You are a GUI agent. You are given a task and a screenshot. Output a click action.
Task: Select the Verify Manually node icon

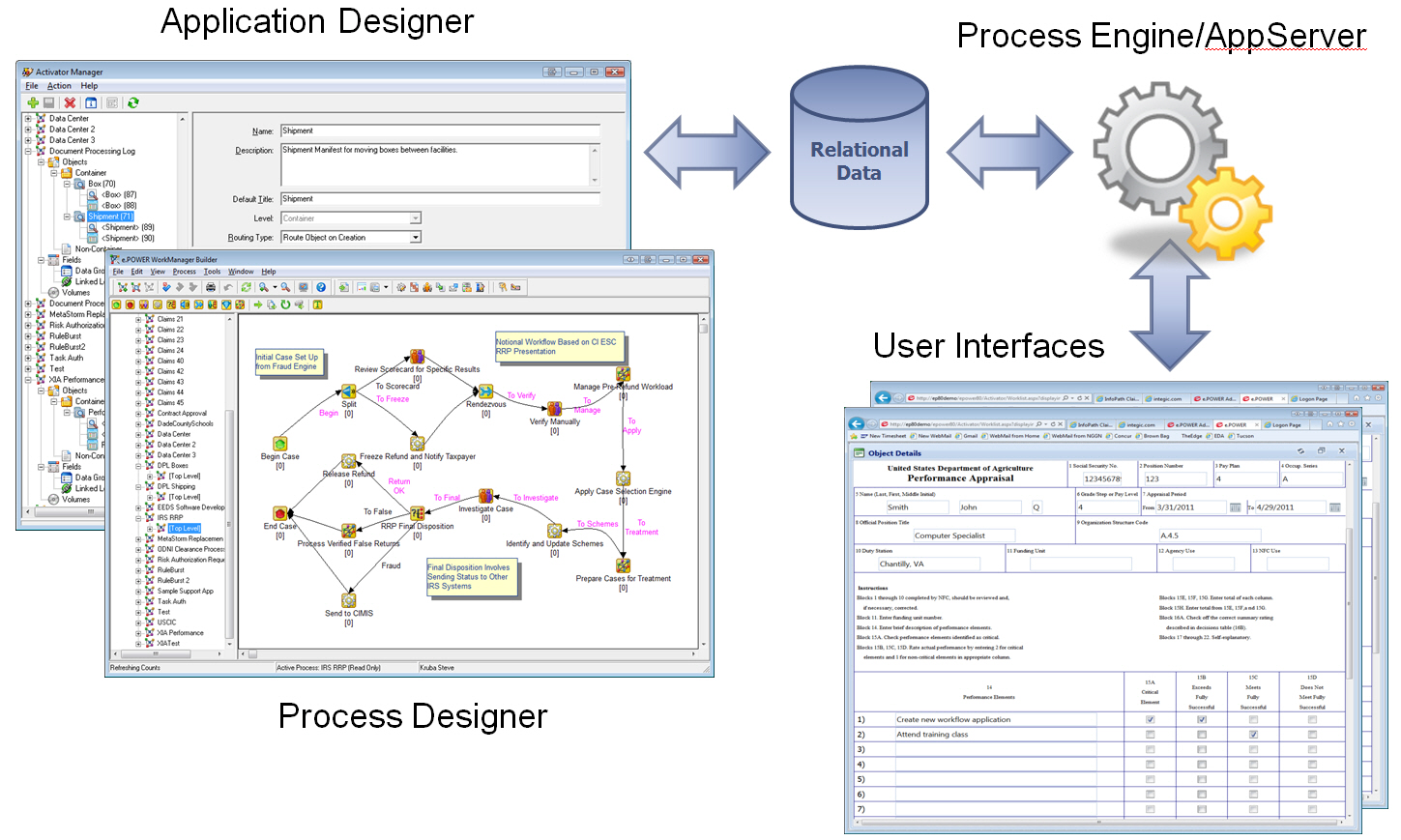[555, 409]
